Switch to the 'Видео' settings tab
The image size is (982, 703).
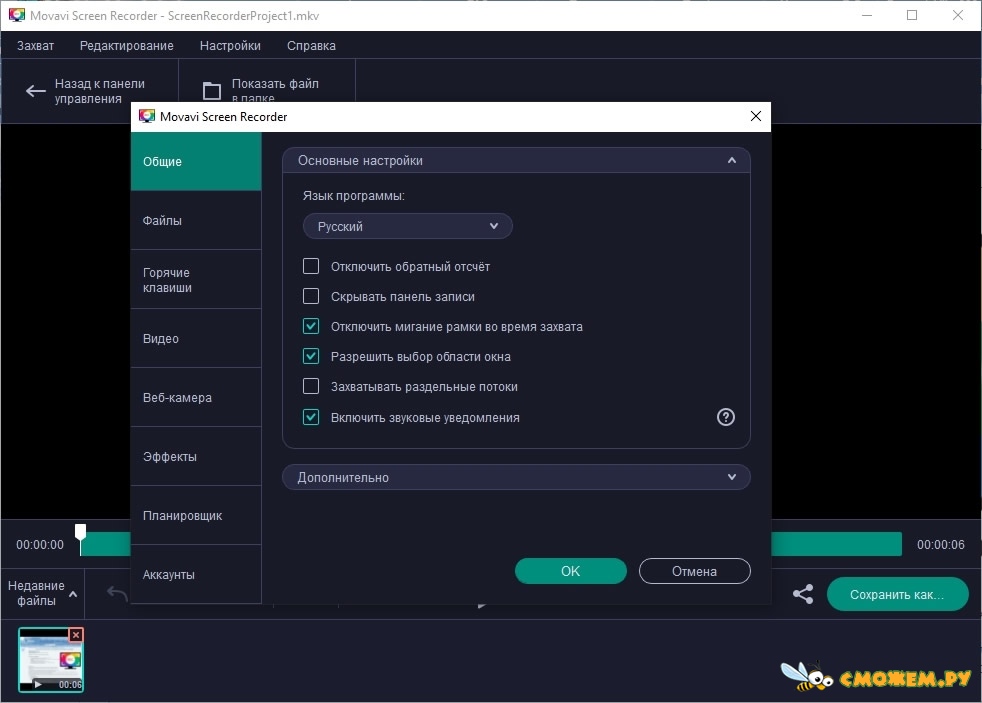(196, 339)
